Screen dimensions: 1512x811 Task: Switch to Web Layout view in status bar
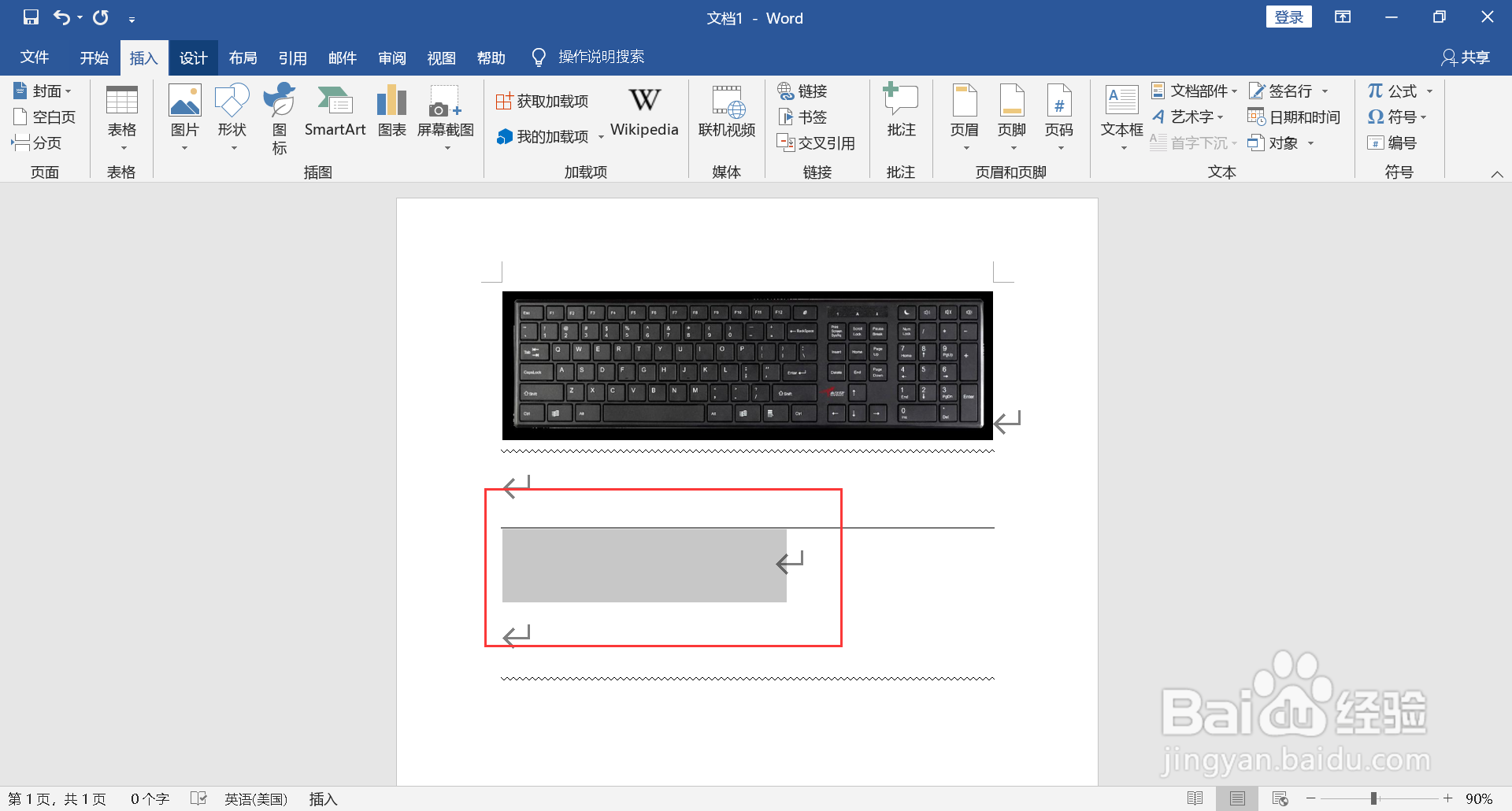coord(1280,798)
